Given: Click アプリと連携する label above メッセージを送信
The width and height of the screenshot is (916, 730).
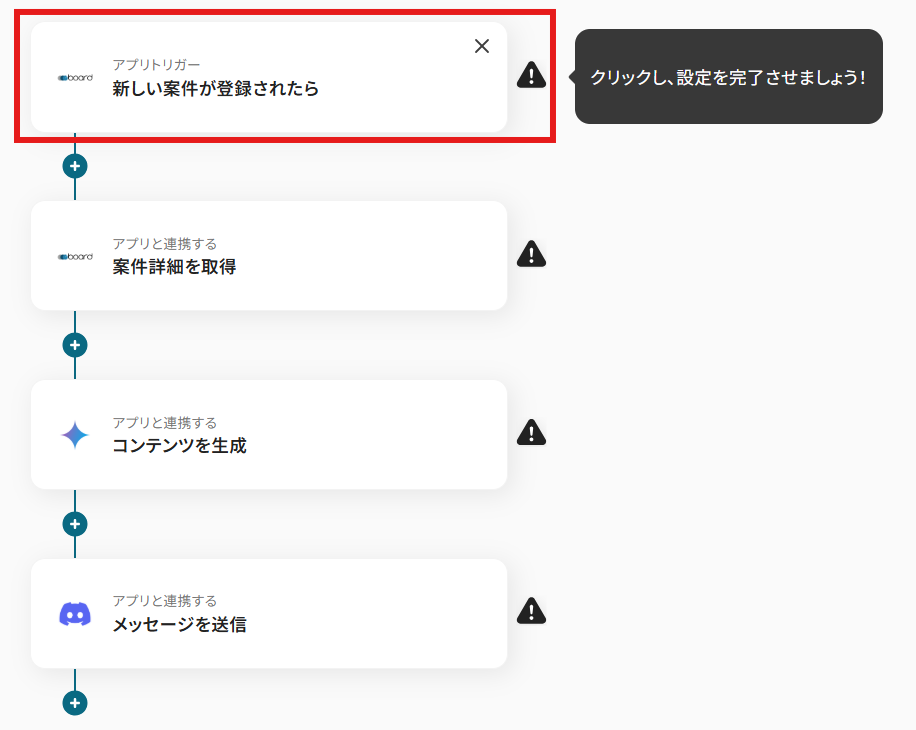Looking at the screenshot, I should (165, 601).
